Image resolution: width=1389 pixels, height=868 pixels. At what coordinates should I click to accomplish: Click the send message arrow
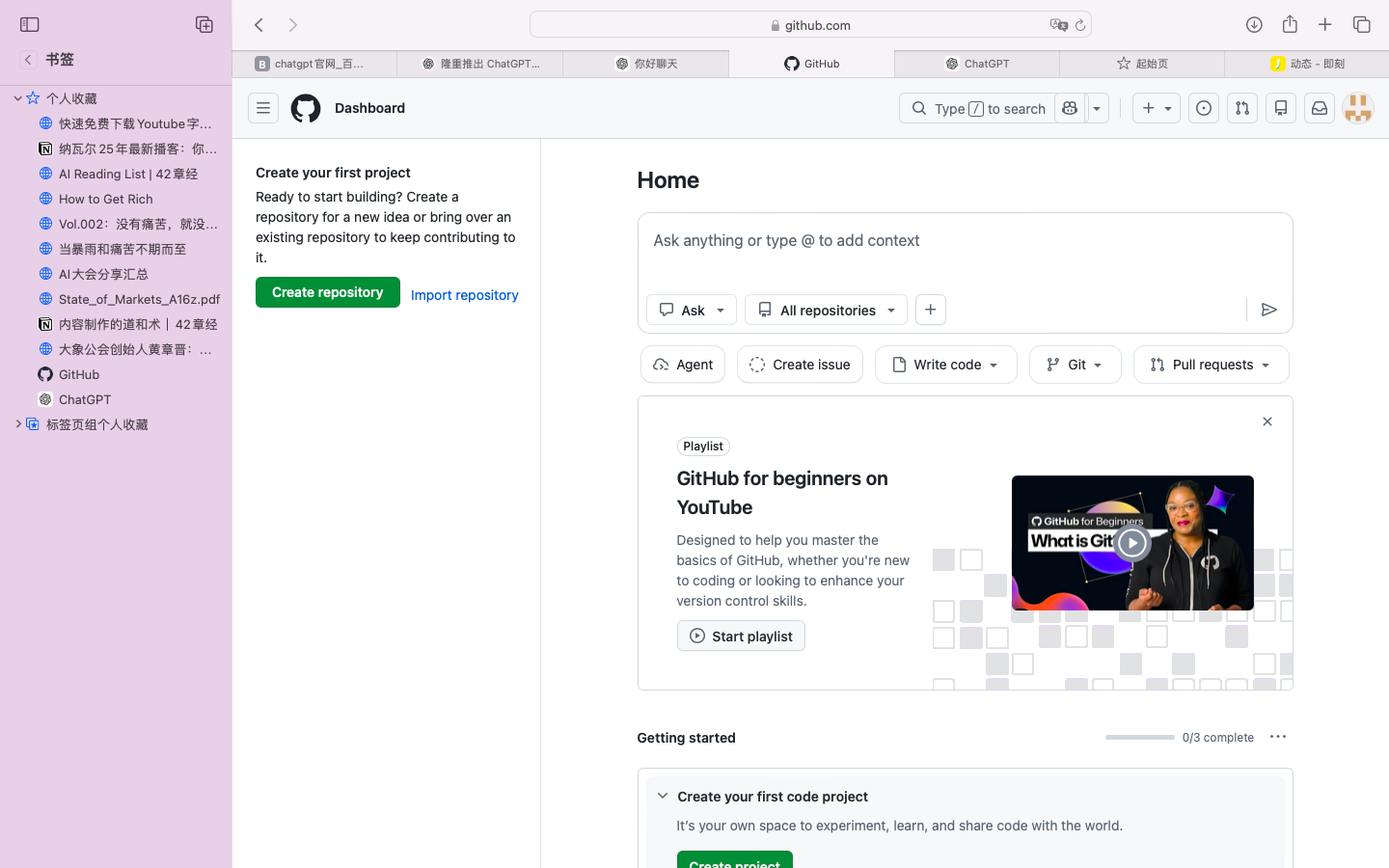point(1269,310)
